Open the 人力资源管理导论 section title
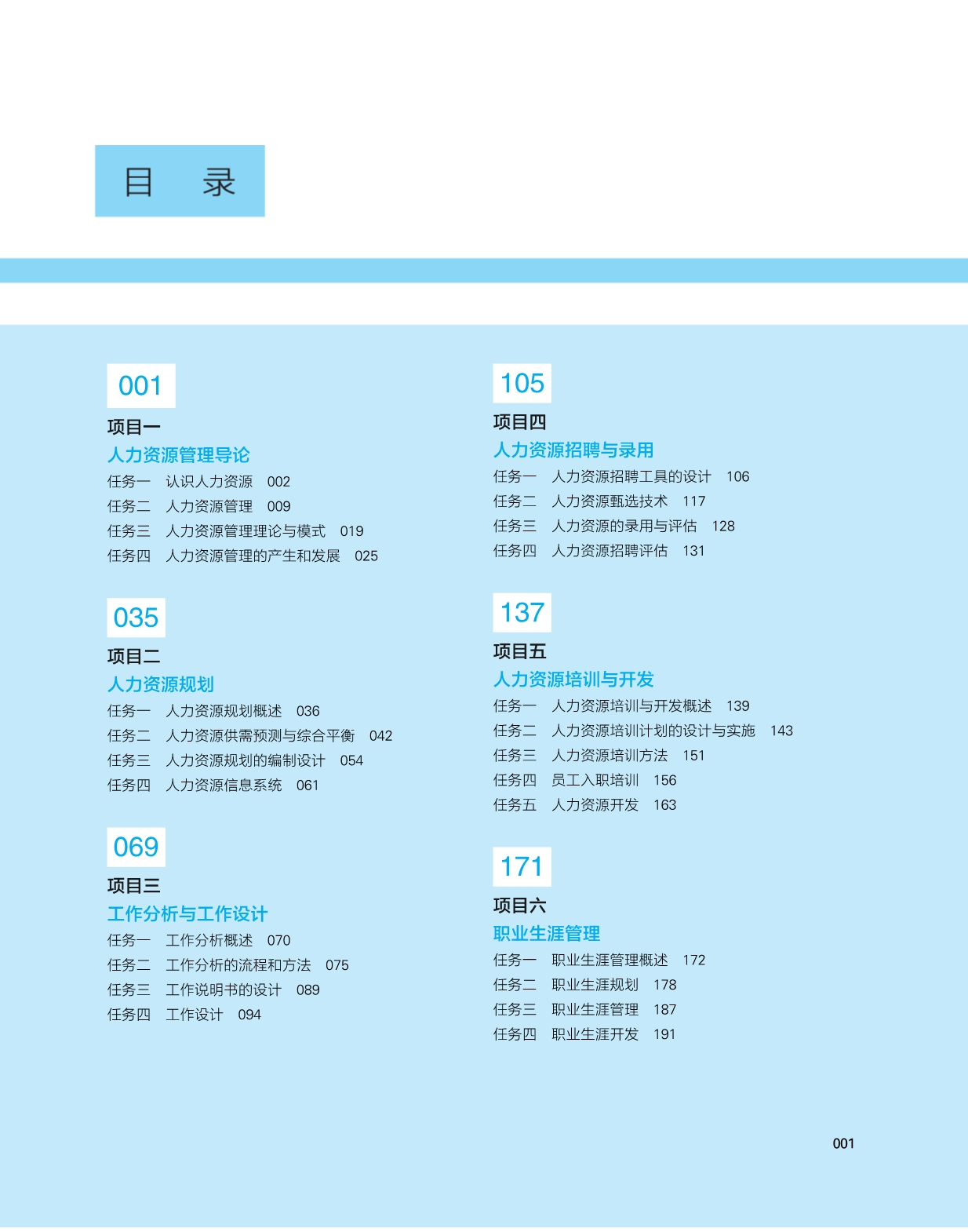Screen dimensions: 968x1232 tap(178, 455)
